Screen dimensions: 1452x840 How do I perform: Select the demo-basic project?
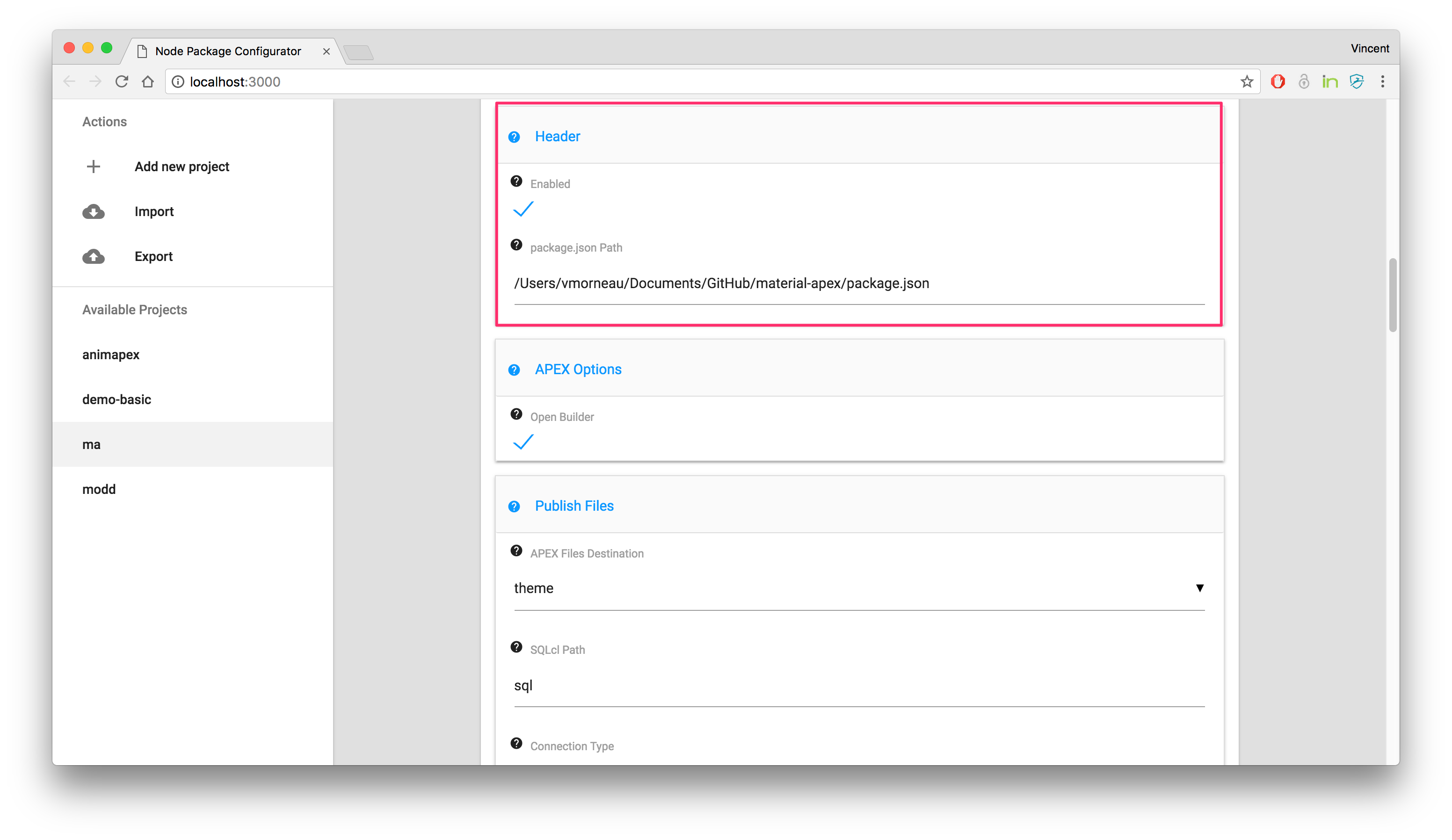coord(117,399)
